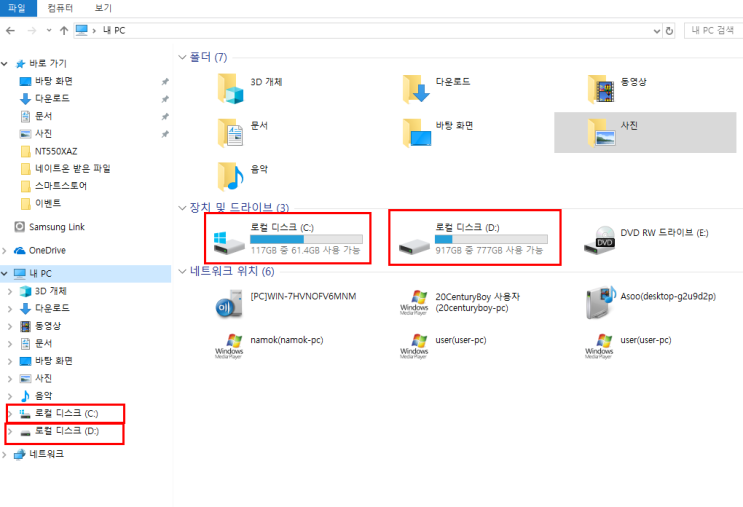Click the C: drive usage bar

[x=306, y=239]
